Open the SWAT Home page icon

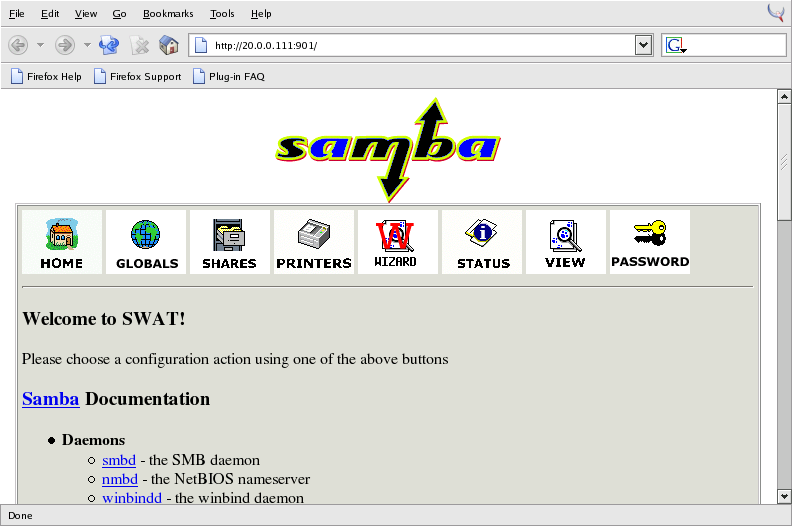62,242
